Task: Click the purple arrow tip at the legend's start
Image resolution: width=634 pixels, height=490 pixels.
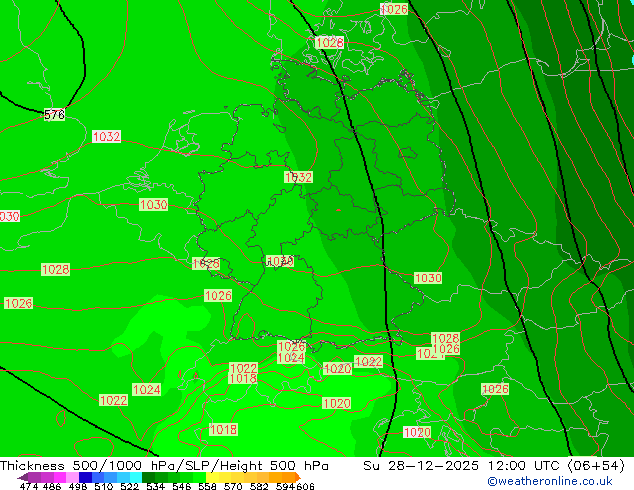Action: coord(23,478)
